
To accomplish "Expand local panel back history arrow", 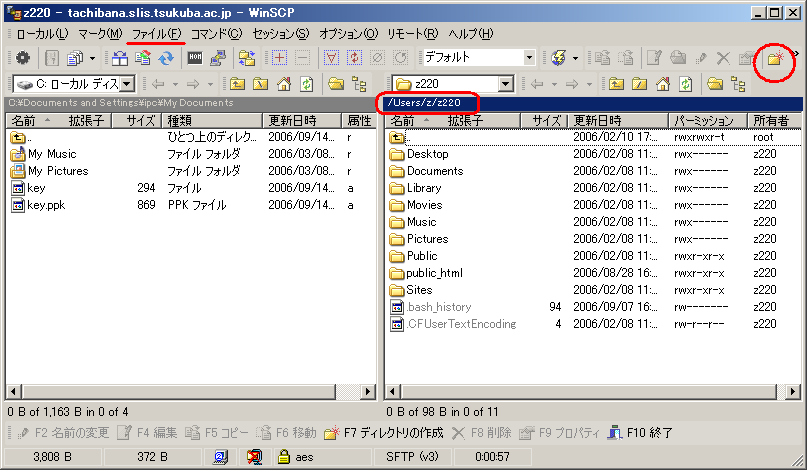I will (x=176, y=84).
